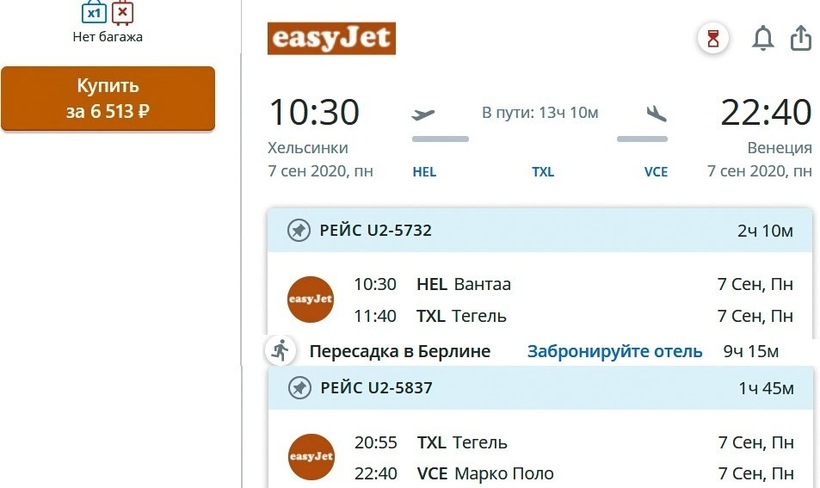Image resolution: width=820 pixels, height=488 pixels.
Task: Click the bell notification icon
Action: point(763,39)
